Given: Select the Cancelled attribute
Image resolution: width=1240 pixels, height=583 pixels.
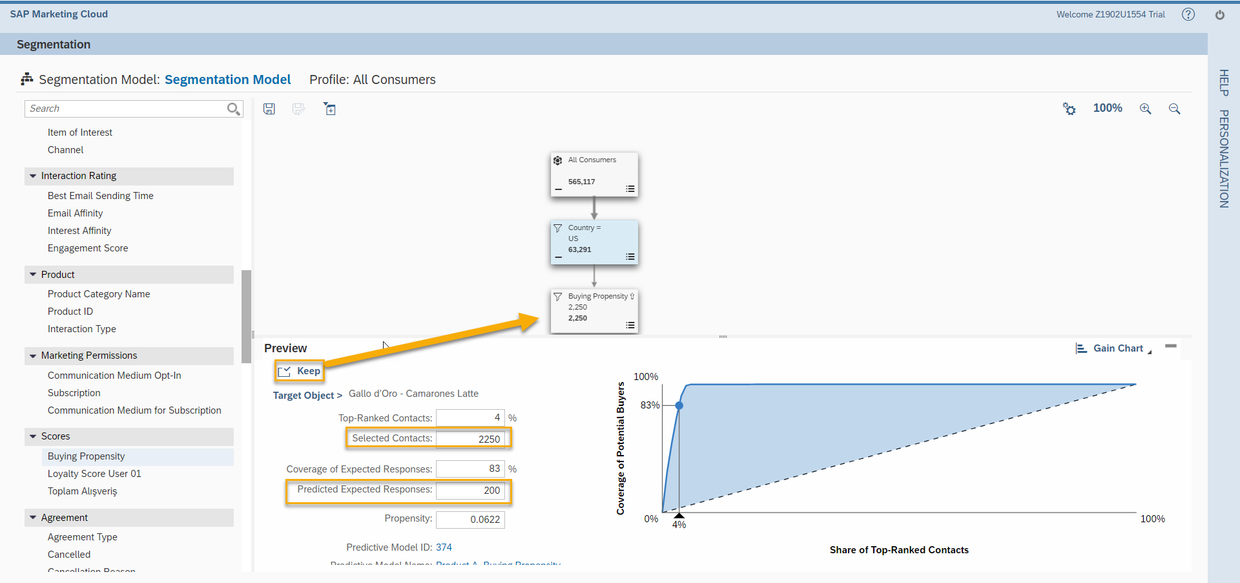Looking at the screenshot, I should point(69,554).
